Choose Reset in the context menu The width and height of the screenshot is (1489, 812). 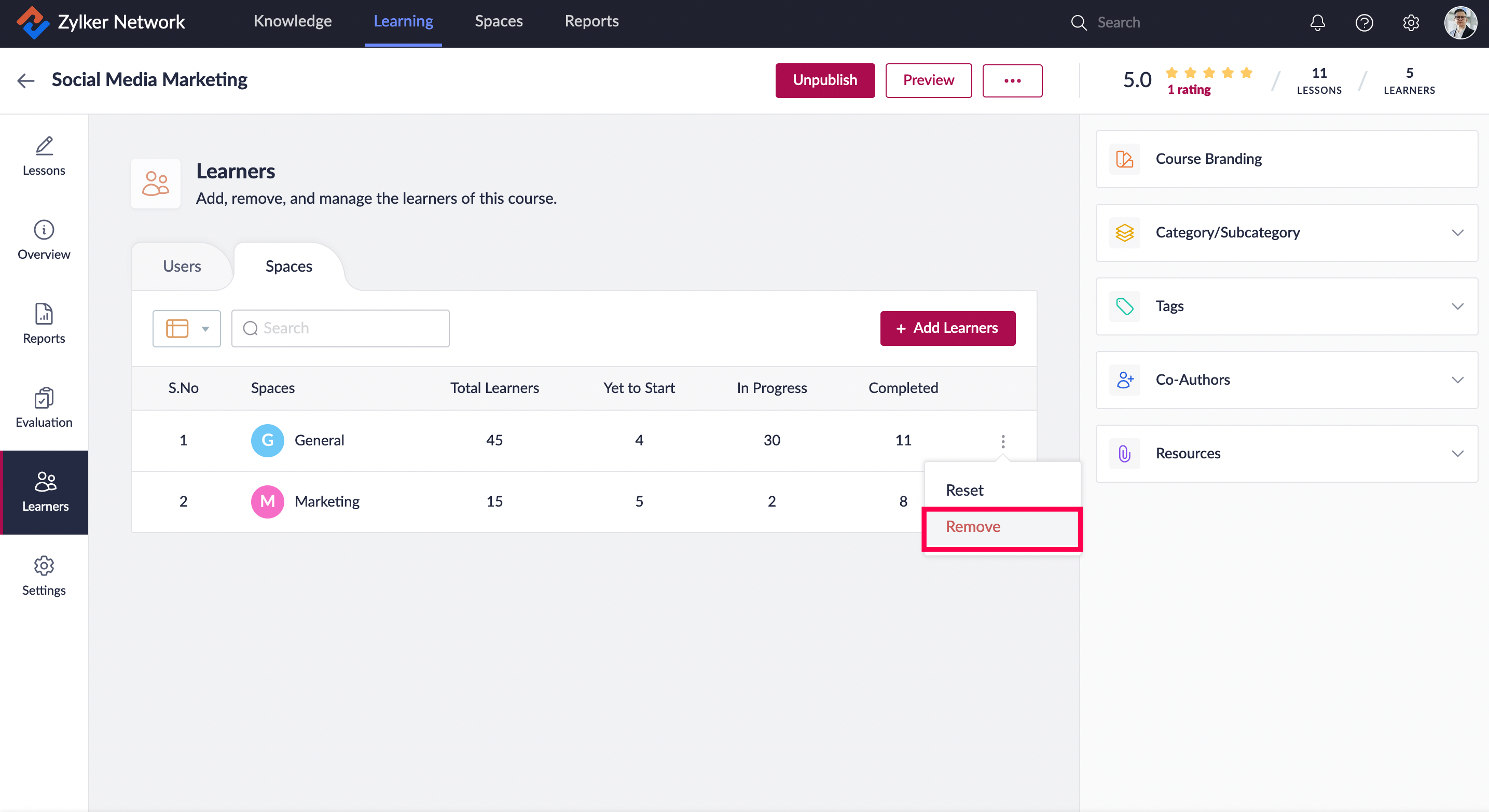[964, 491]
